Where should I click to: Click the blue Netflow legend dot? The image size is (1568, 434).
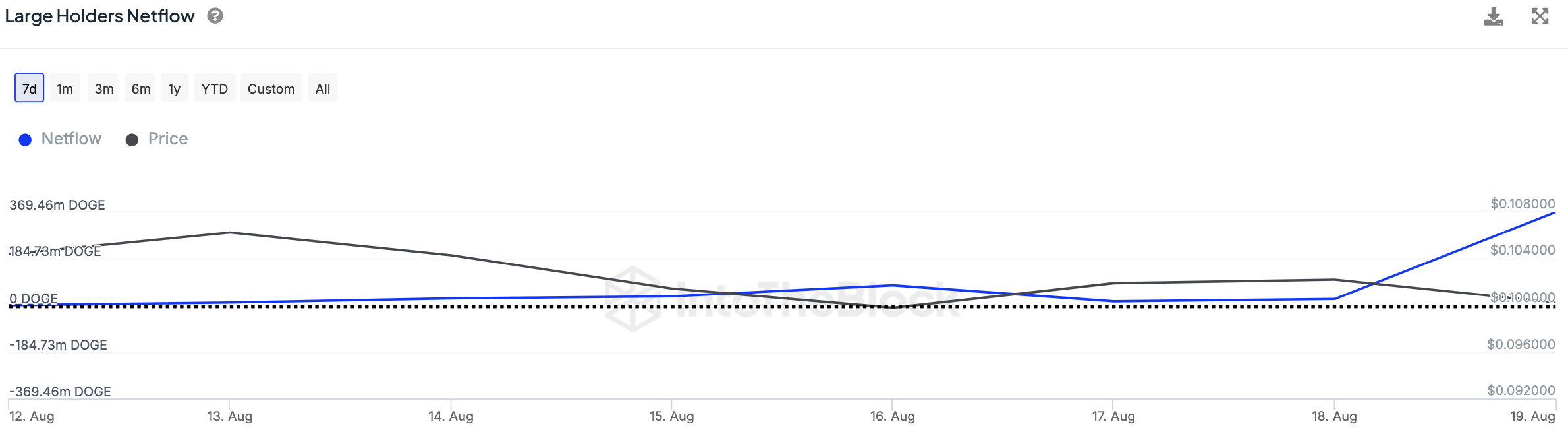(25, 140)
